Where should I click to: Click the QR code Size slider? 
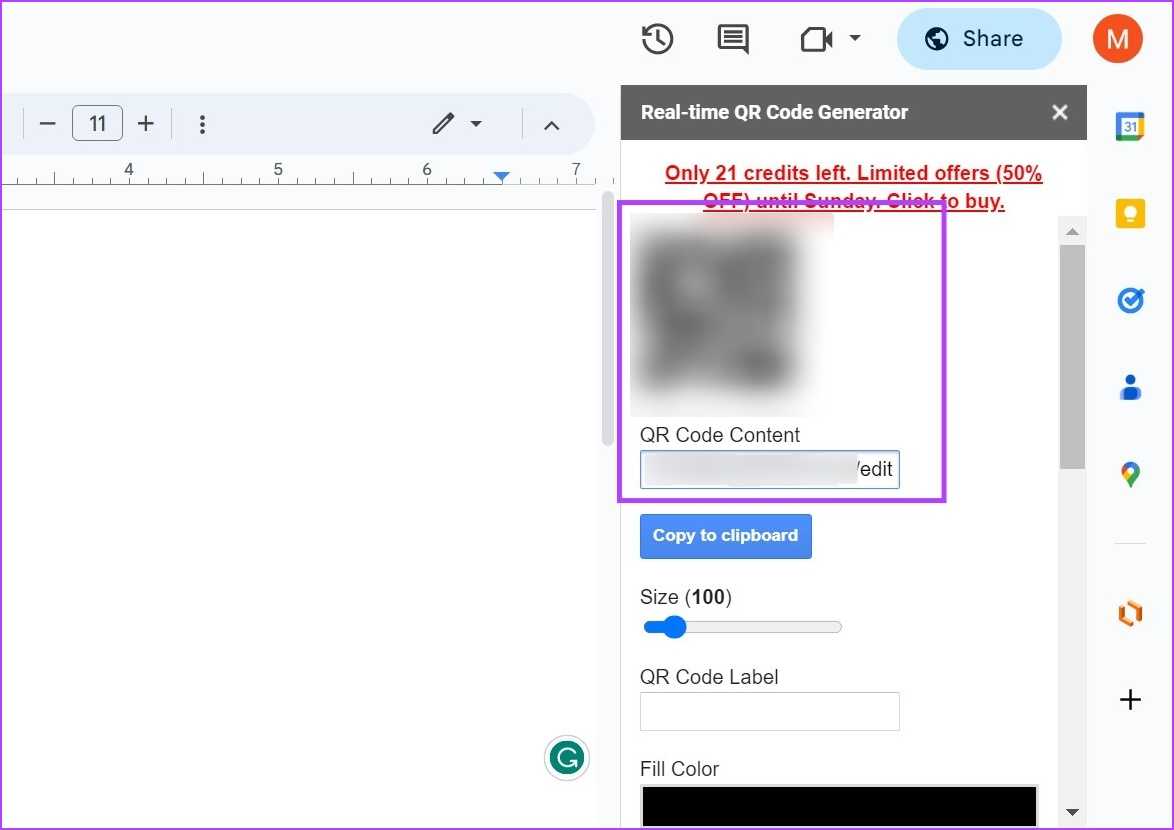[741, 627]
